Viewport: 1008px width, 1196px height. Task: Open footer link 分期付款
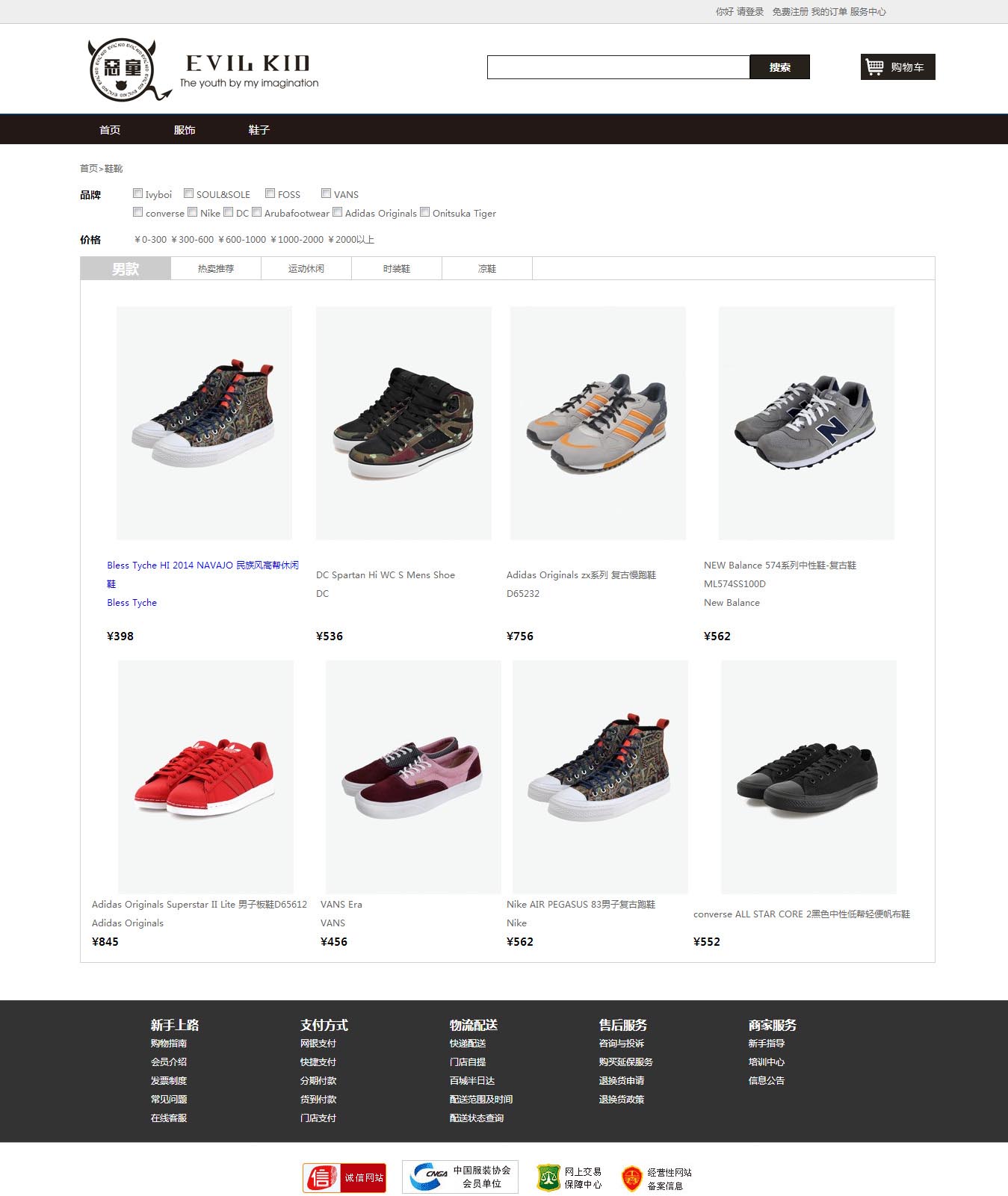coord(318,1081)
